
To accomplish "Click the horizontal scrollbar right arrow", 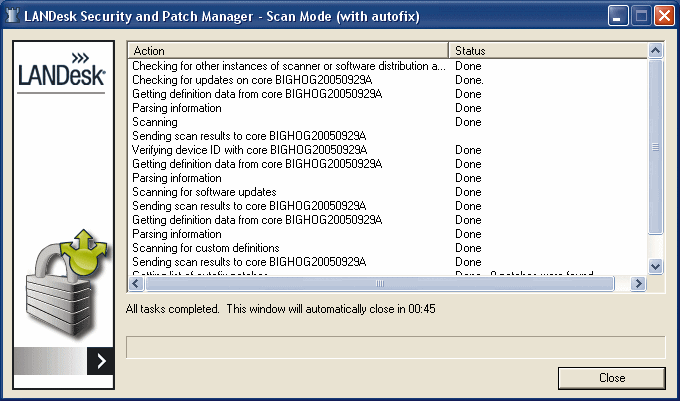I will pos(638,284).
